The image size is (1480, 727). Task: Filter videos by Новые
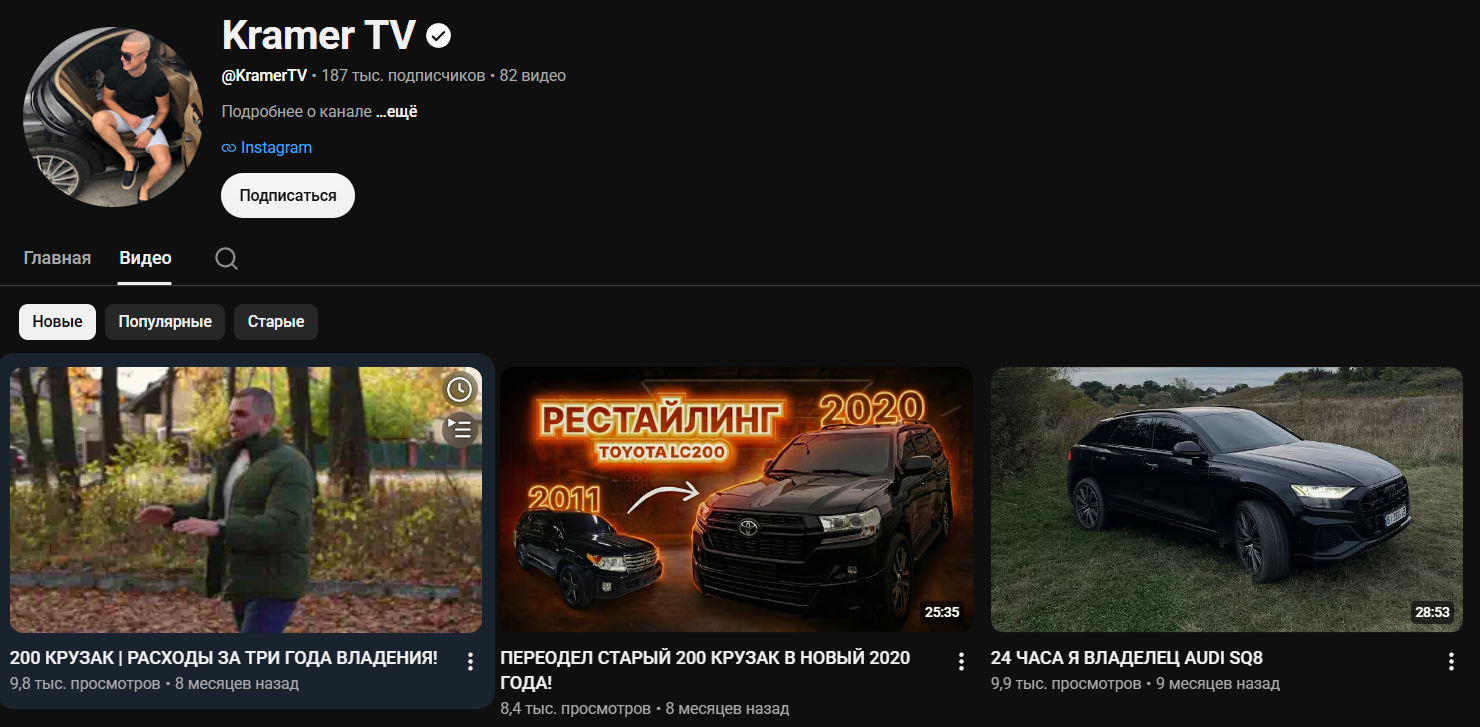pos(57,322)
